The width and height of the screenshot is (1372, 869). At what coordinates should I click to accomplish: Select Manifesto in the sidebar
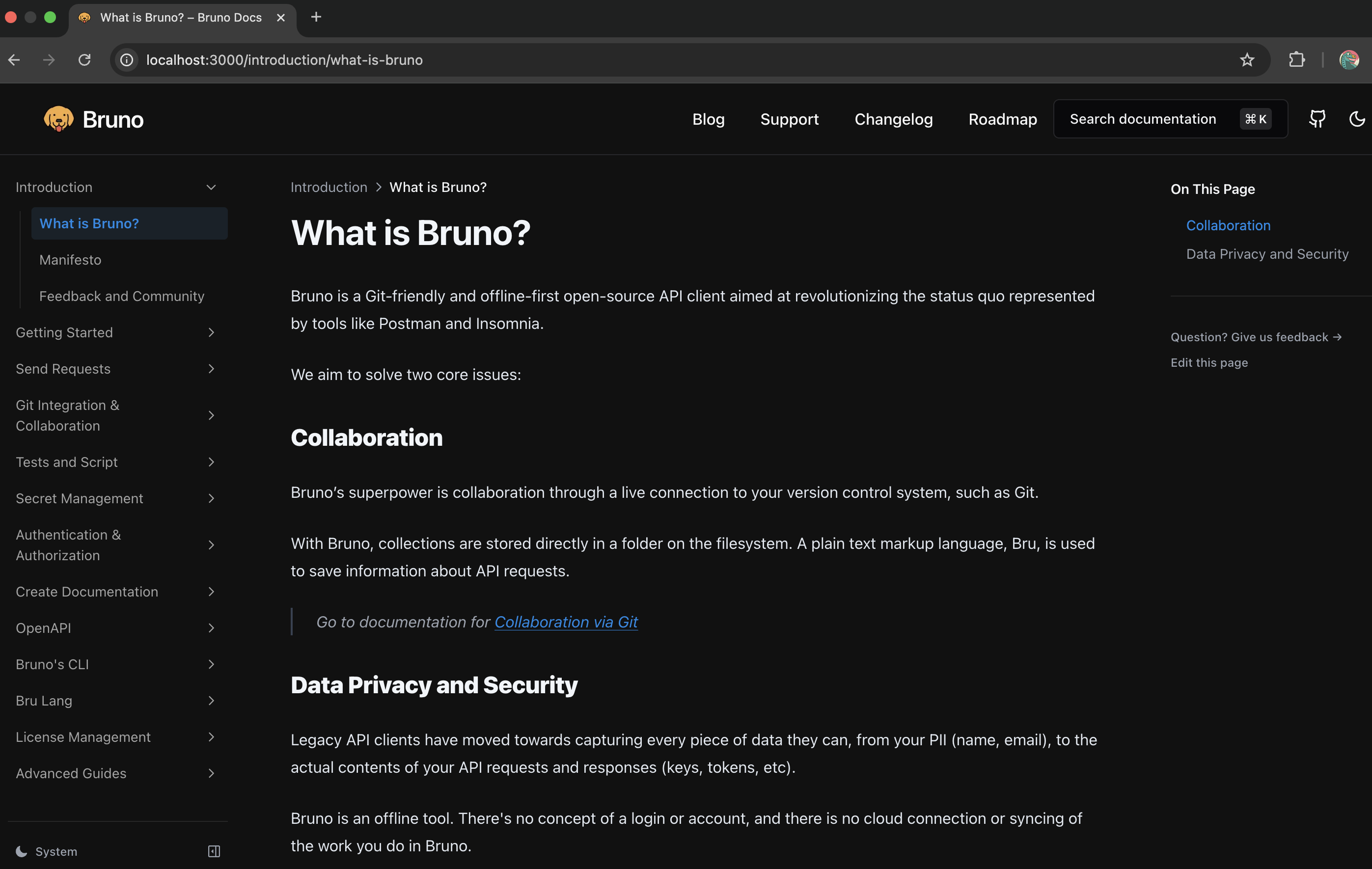pyautogui.click(x=70, y=259)
